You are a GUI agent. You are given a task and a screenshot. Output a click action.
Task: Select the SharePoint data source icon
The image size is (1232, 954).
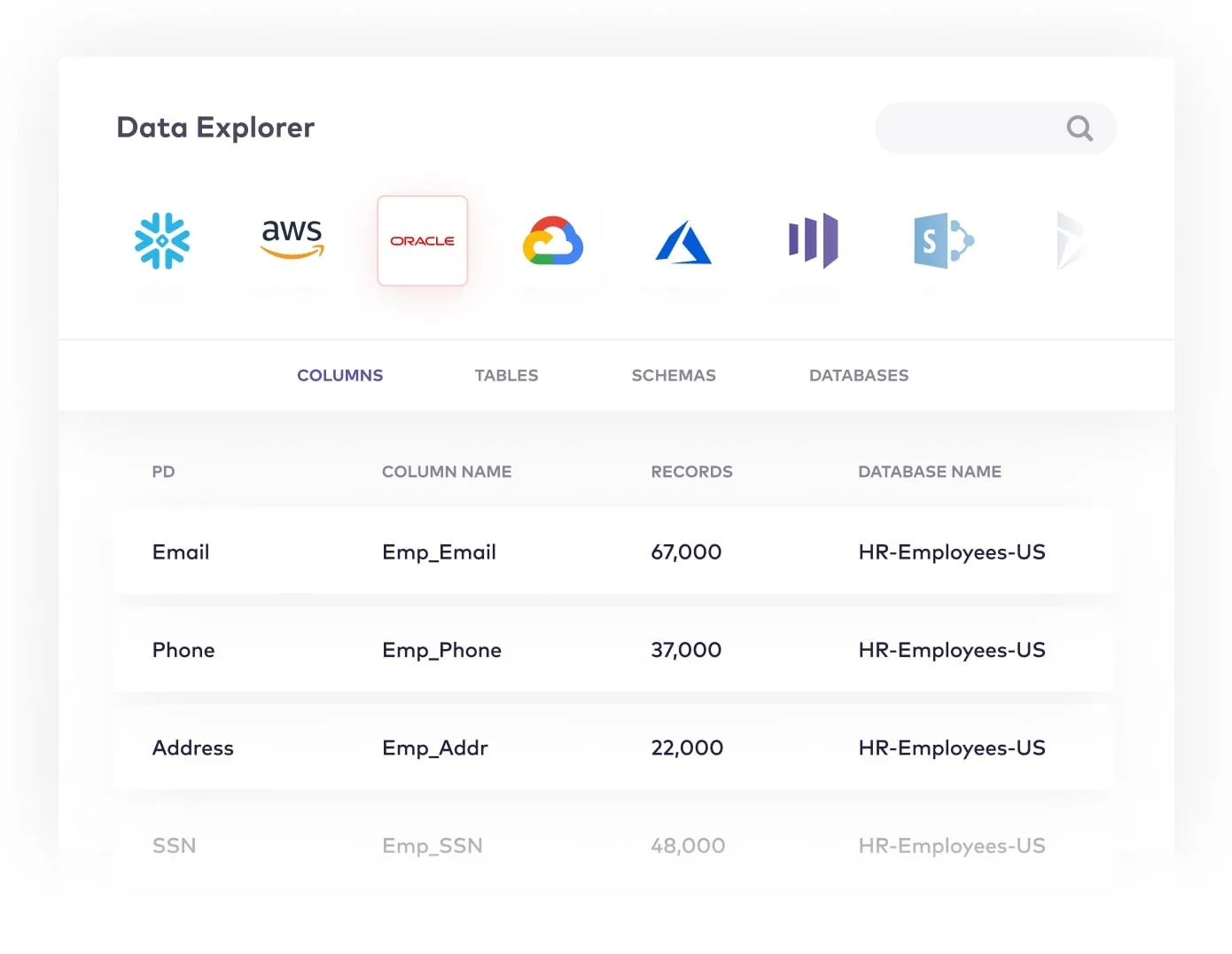click(944, 240)
